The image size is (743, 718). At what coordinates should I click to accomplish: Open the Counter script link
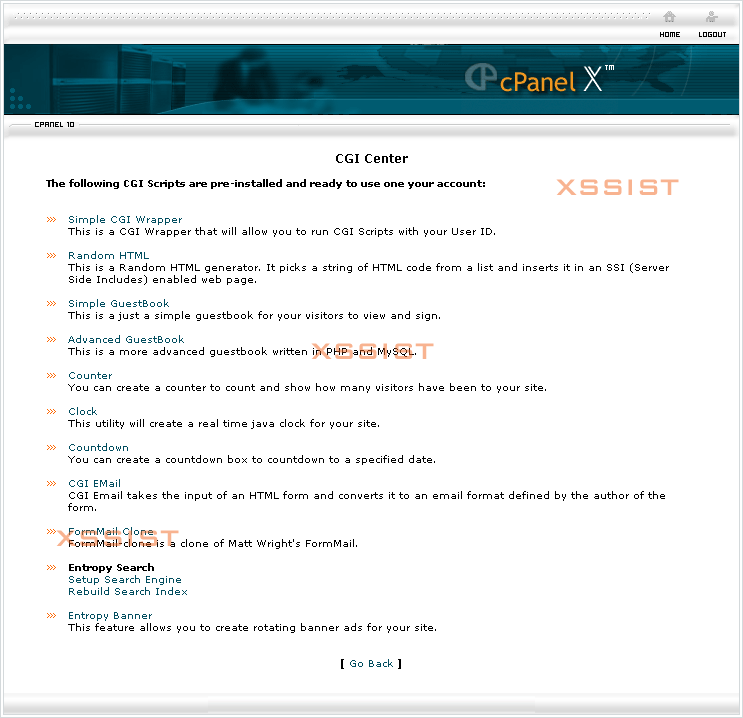point(90,375)
